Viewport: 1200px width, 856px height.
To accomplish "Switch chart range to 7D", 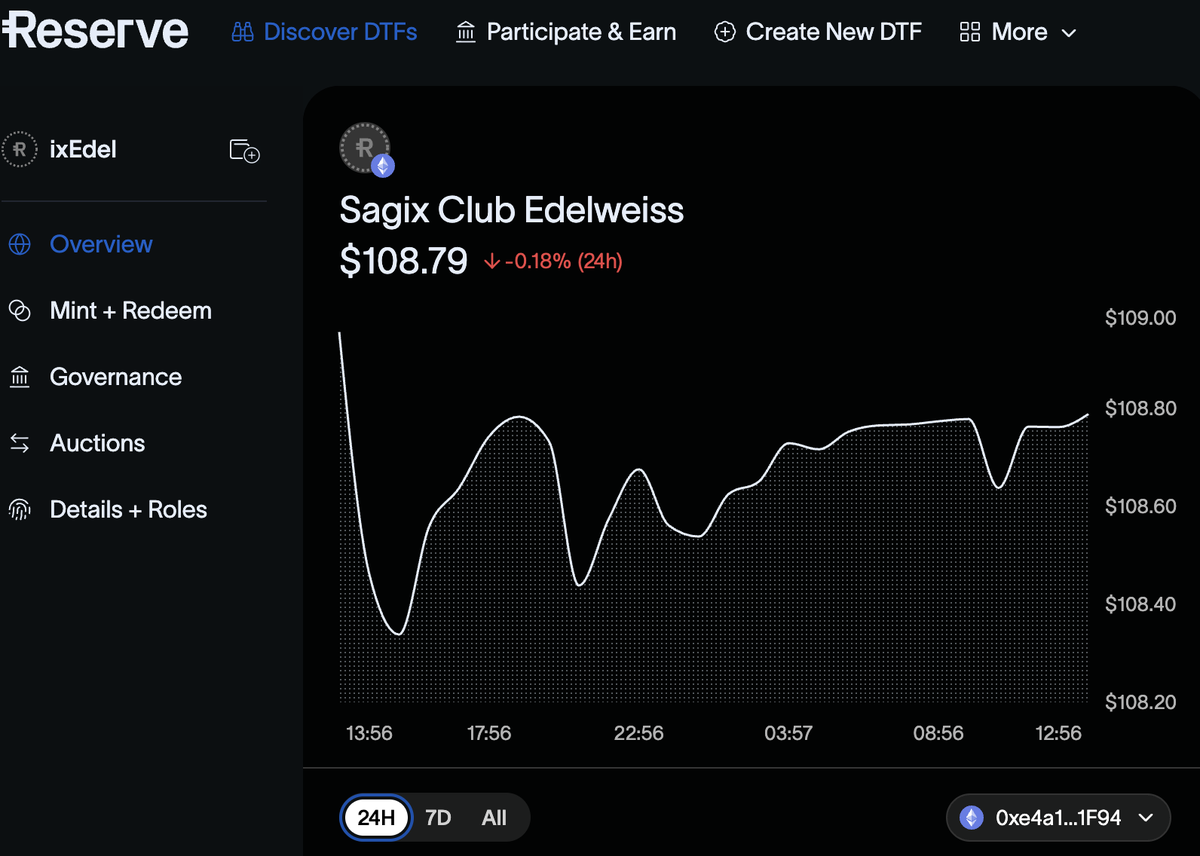I will tap(437, 817).
